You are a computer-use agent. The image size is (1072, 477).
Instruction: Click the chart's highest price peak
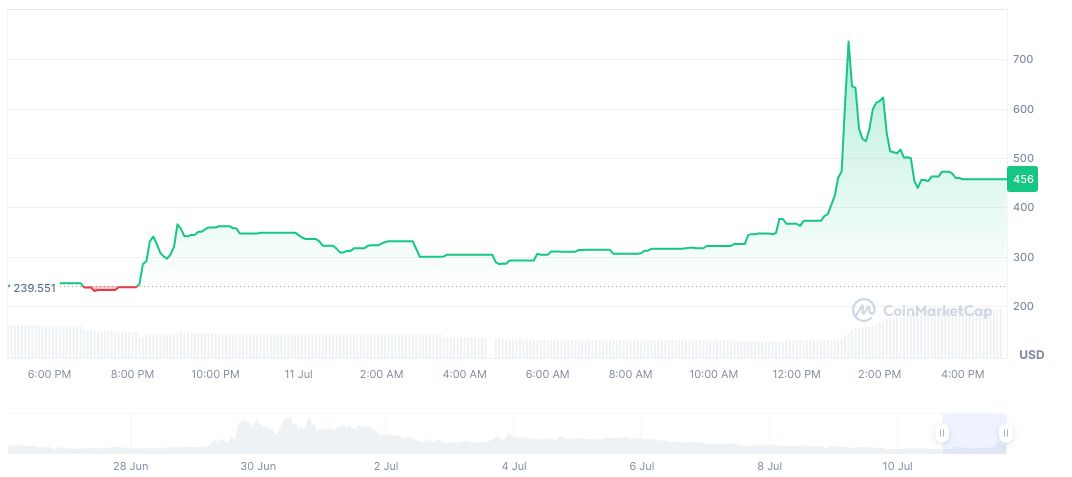tap(848, 42)
